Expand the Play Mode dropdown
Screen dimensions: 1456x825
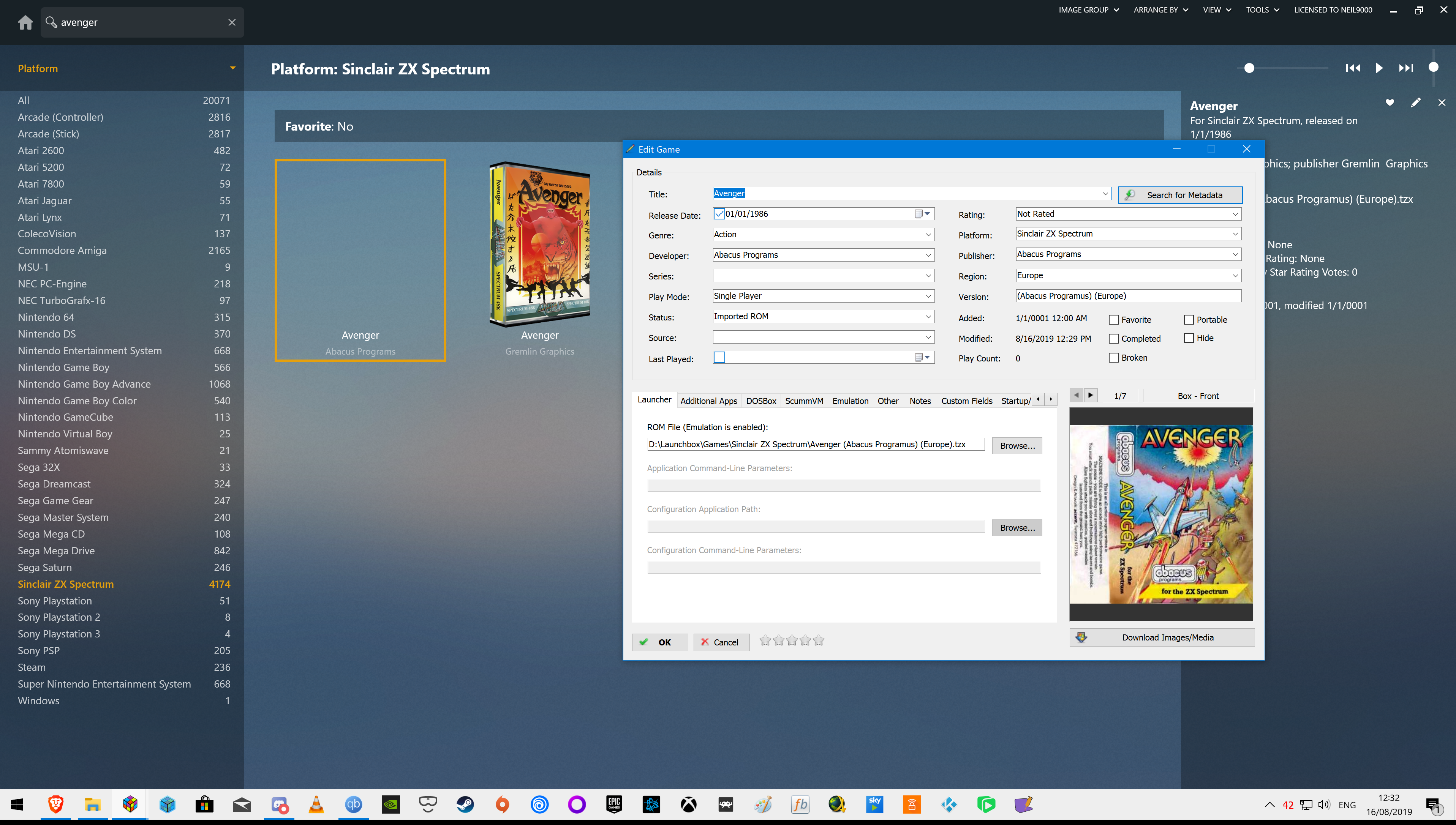pyautogui.click(x=928, y=296)
